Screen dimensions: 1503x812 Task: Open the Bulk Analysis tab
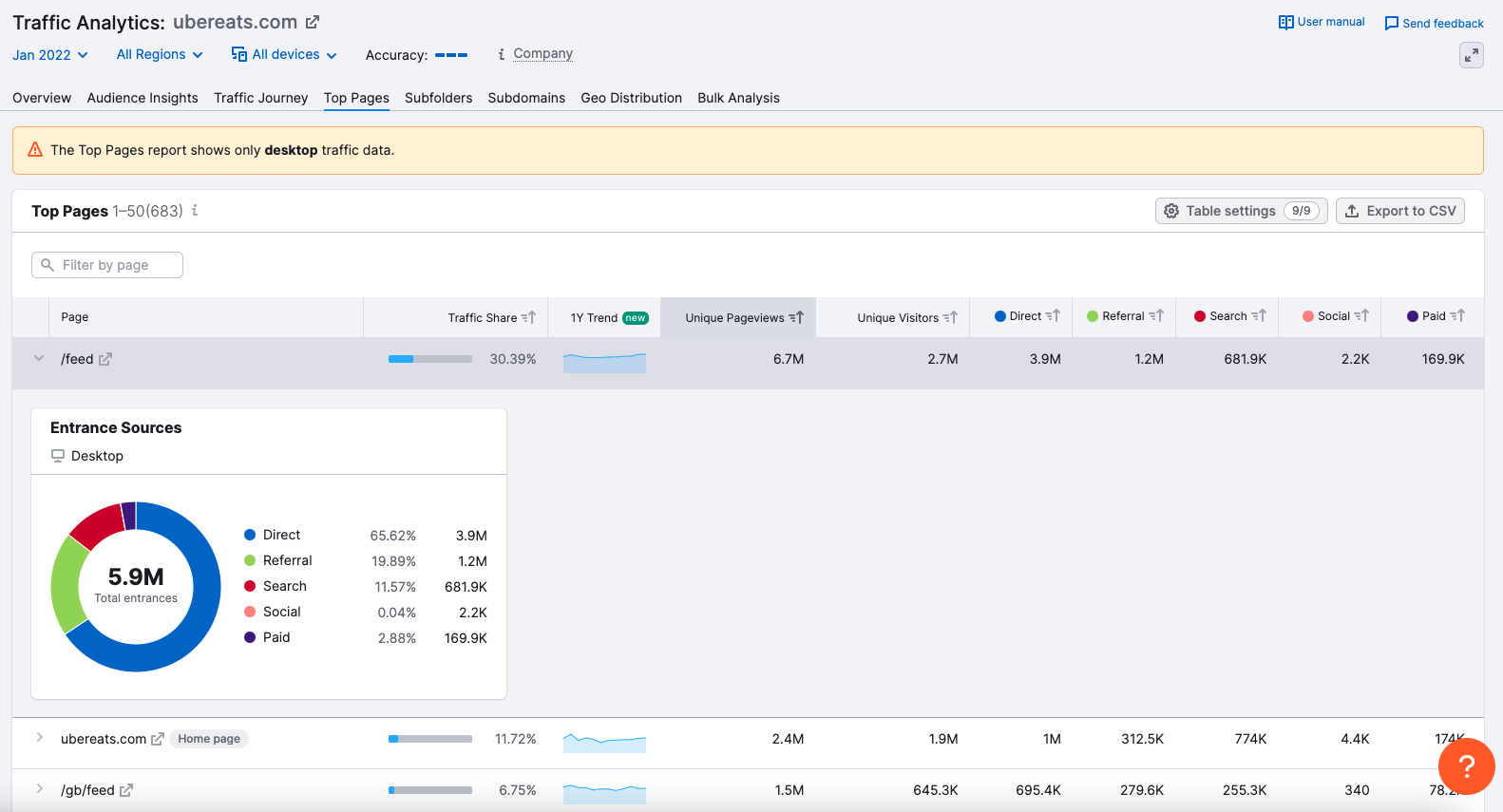click(738, 98)
